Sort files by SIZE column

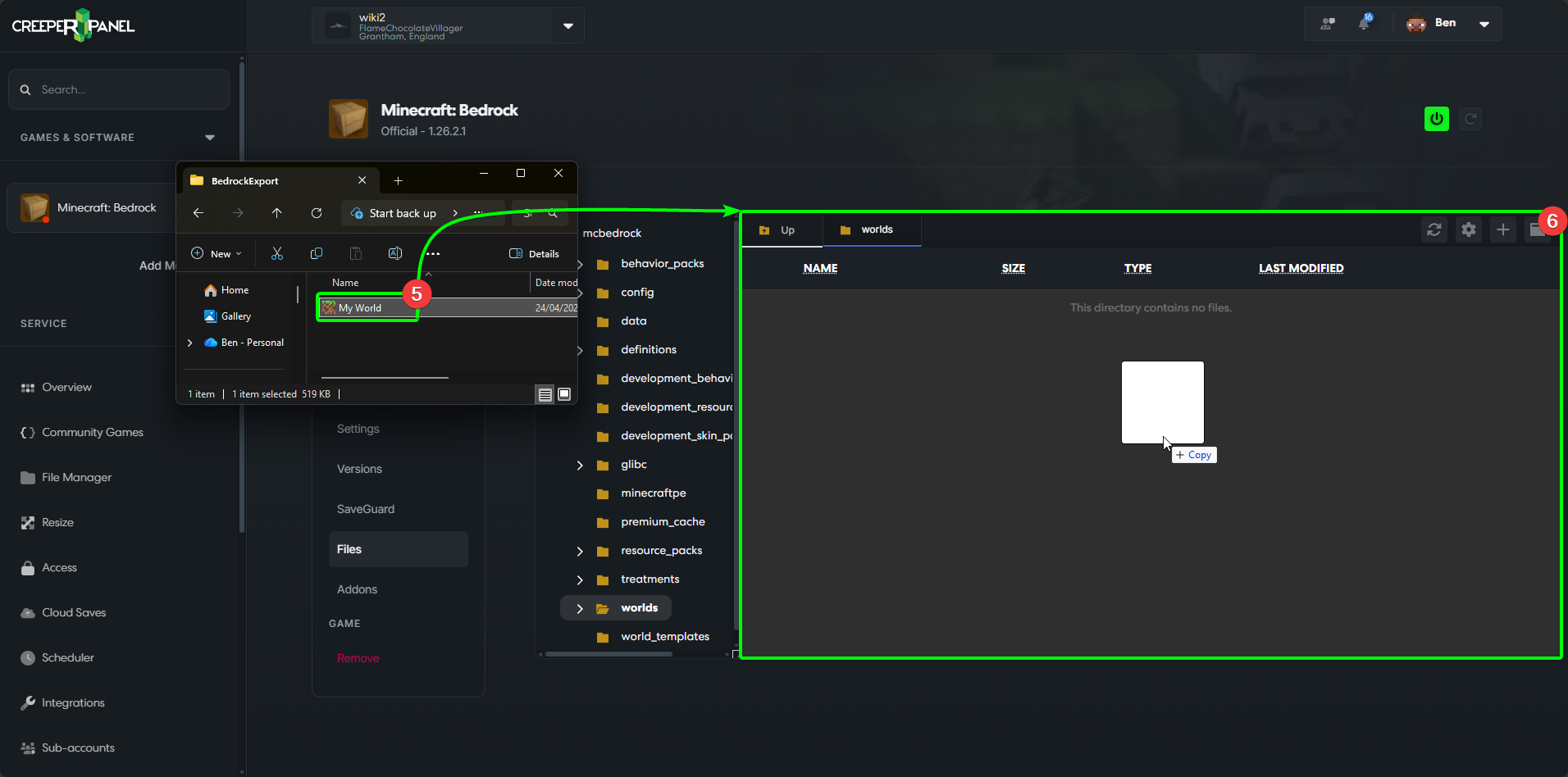[x=1014, y=268]
